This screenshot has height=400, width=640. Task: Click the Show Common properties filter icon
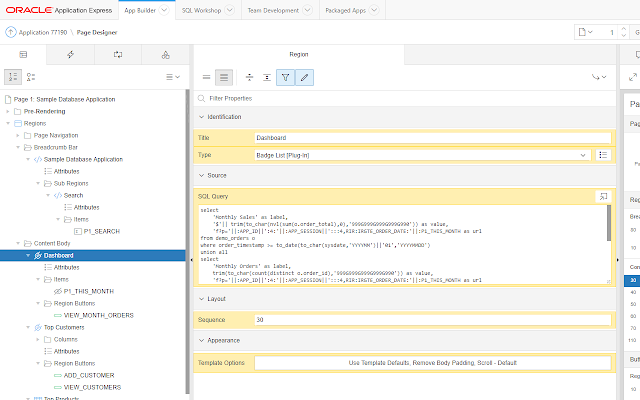(285, 78)
